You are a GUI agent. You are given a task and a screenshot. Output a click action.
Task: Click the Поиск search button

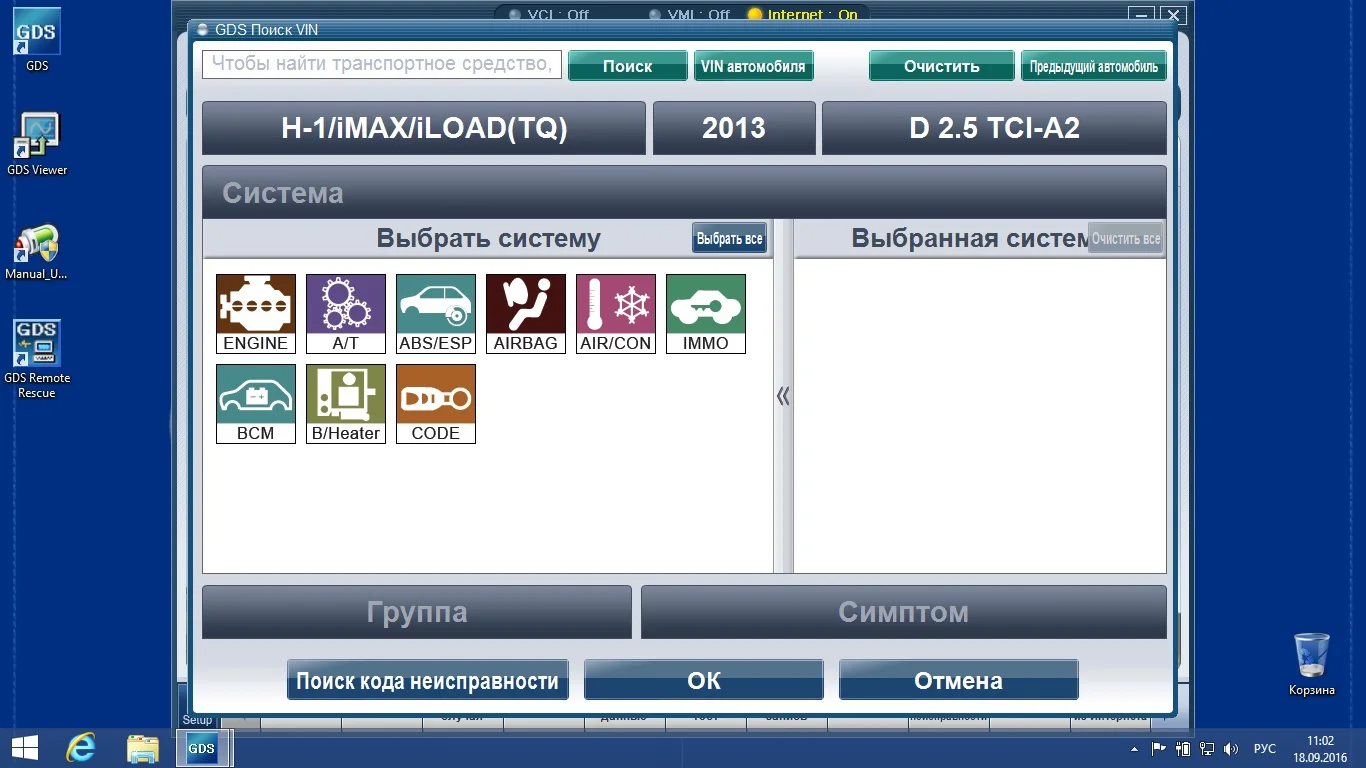[x=628, y=66]
